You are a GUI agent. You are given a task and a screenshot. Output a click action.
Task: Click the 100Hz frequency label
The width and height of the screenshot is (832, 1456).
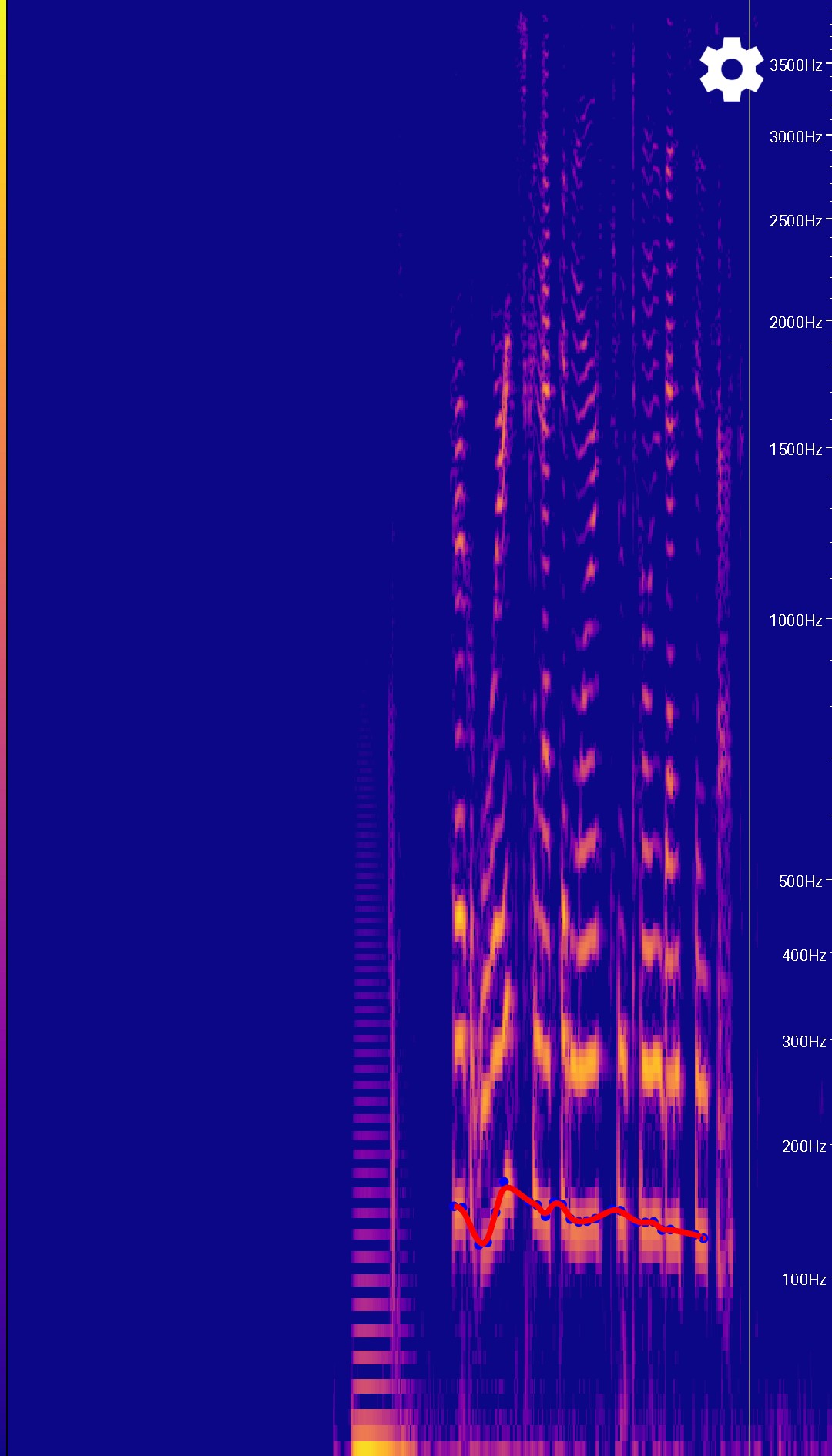(803, 1280)
